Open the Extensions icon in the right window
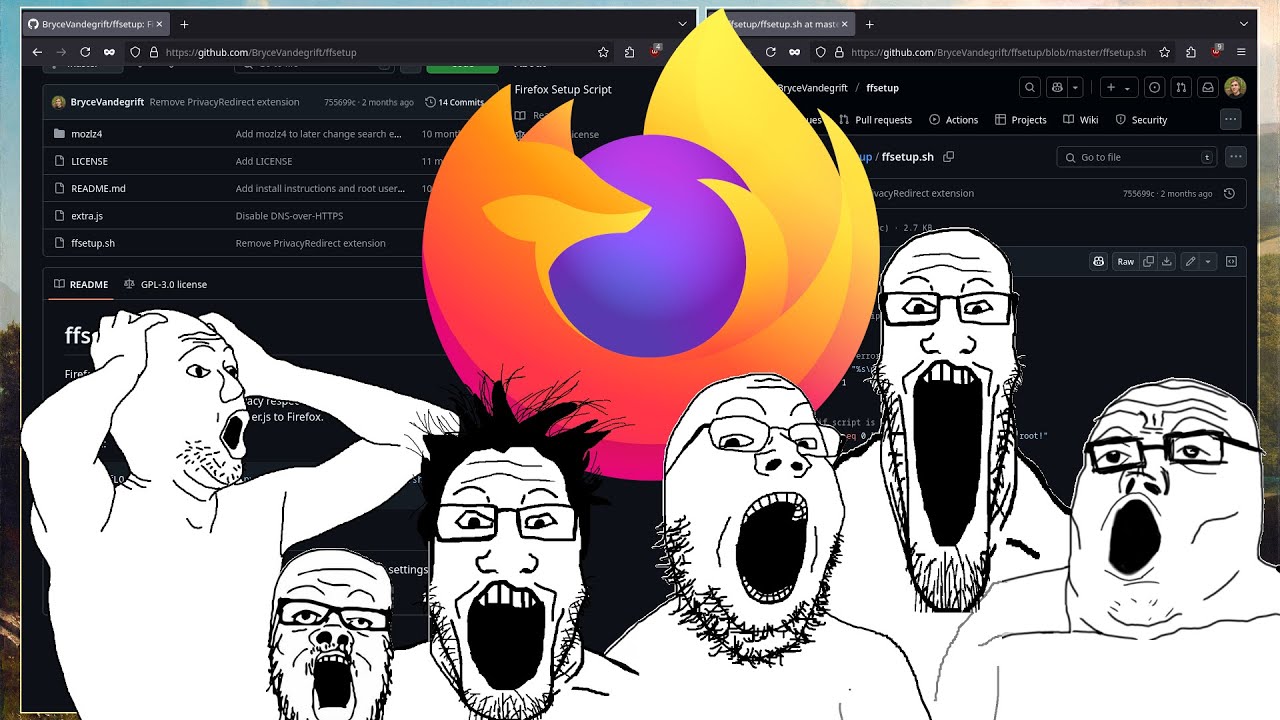This screenshot has width=1280, height=720. pos(1191,52)
